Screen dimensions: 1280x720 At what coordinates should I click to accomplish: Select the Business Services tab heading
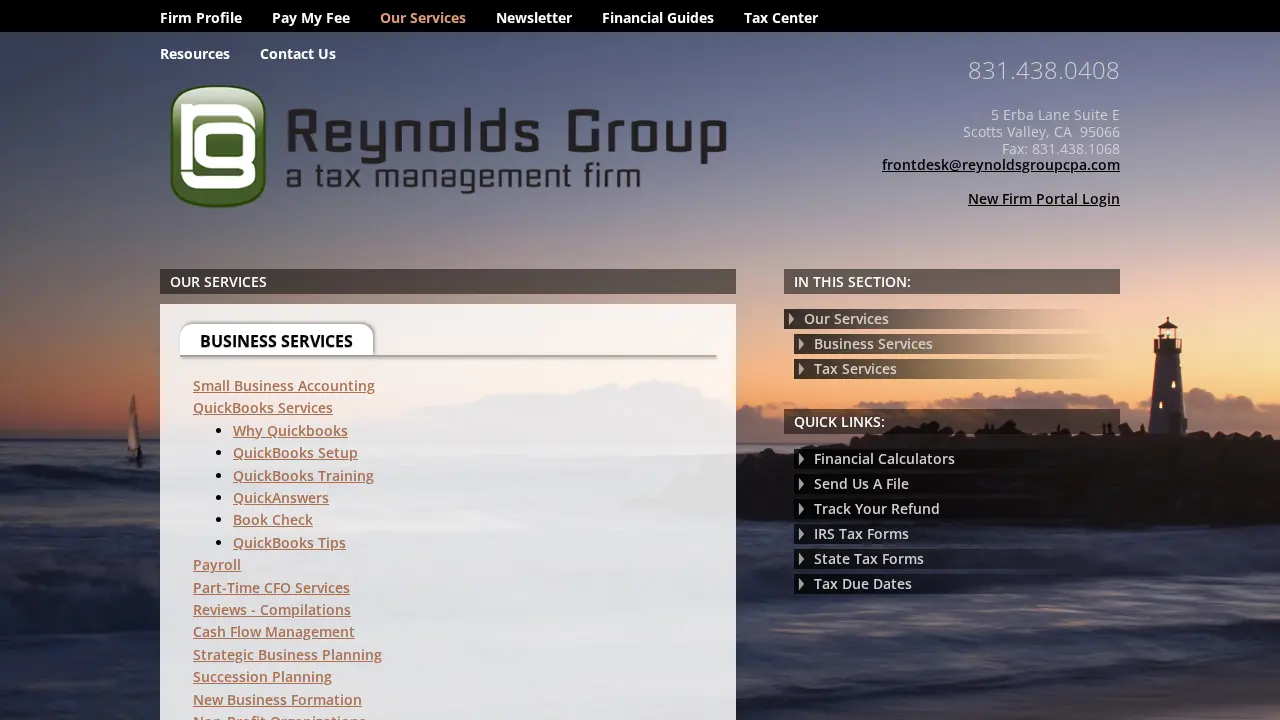[x=276, y=341]
